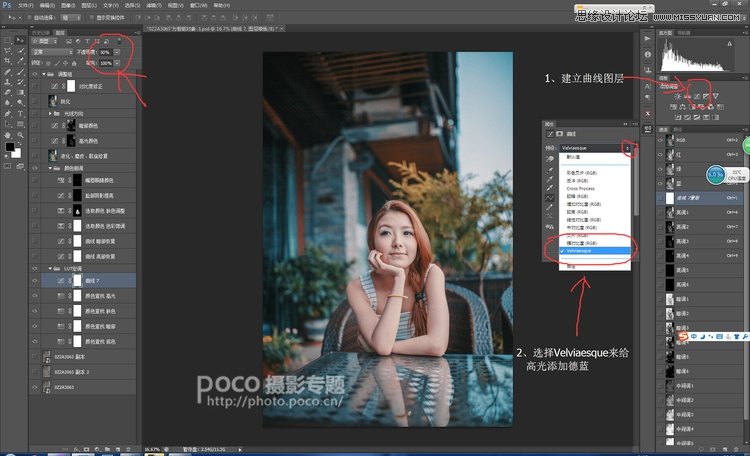Select the Crop tool
This screenshot has width=750, height=456.
(x=8, y=61)
